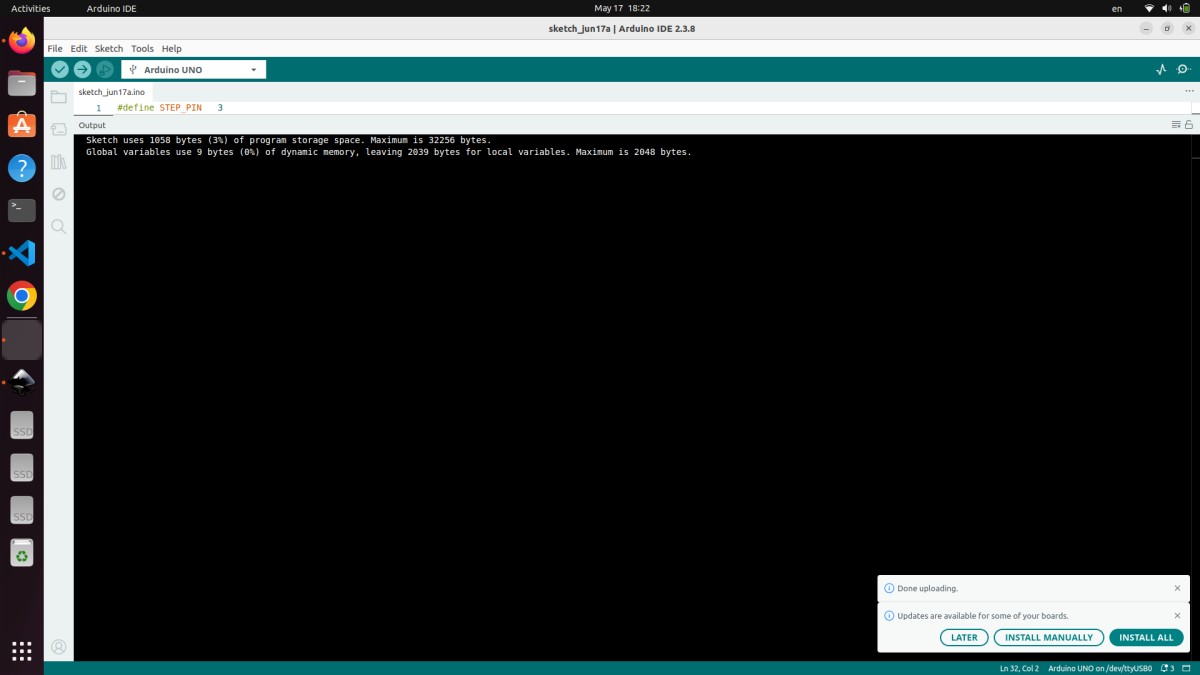Click the 'Global variables use 9 bytes' output line
The height and width of the screenshot is (675, 1200).
click(389, 152)
